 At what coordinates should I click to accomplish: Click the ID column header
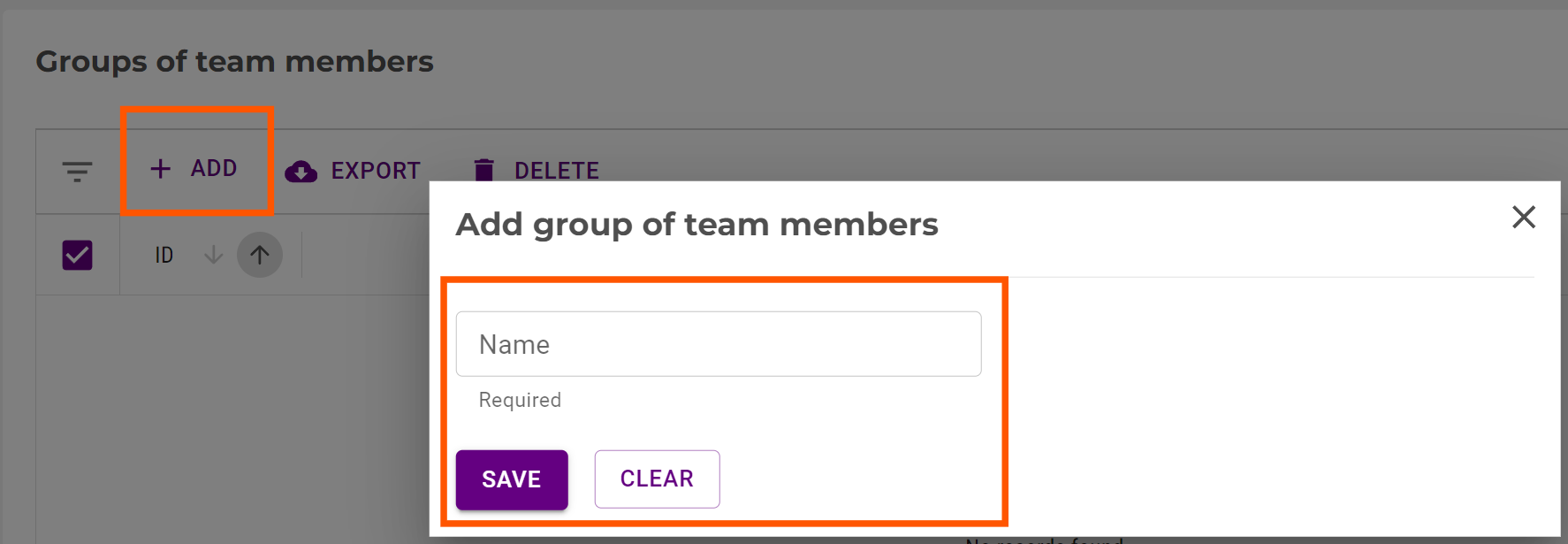click(164, 255)
